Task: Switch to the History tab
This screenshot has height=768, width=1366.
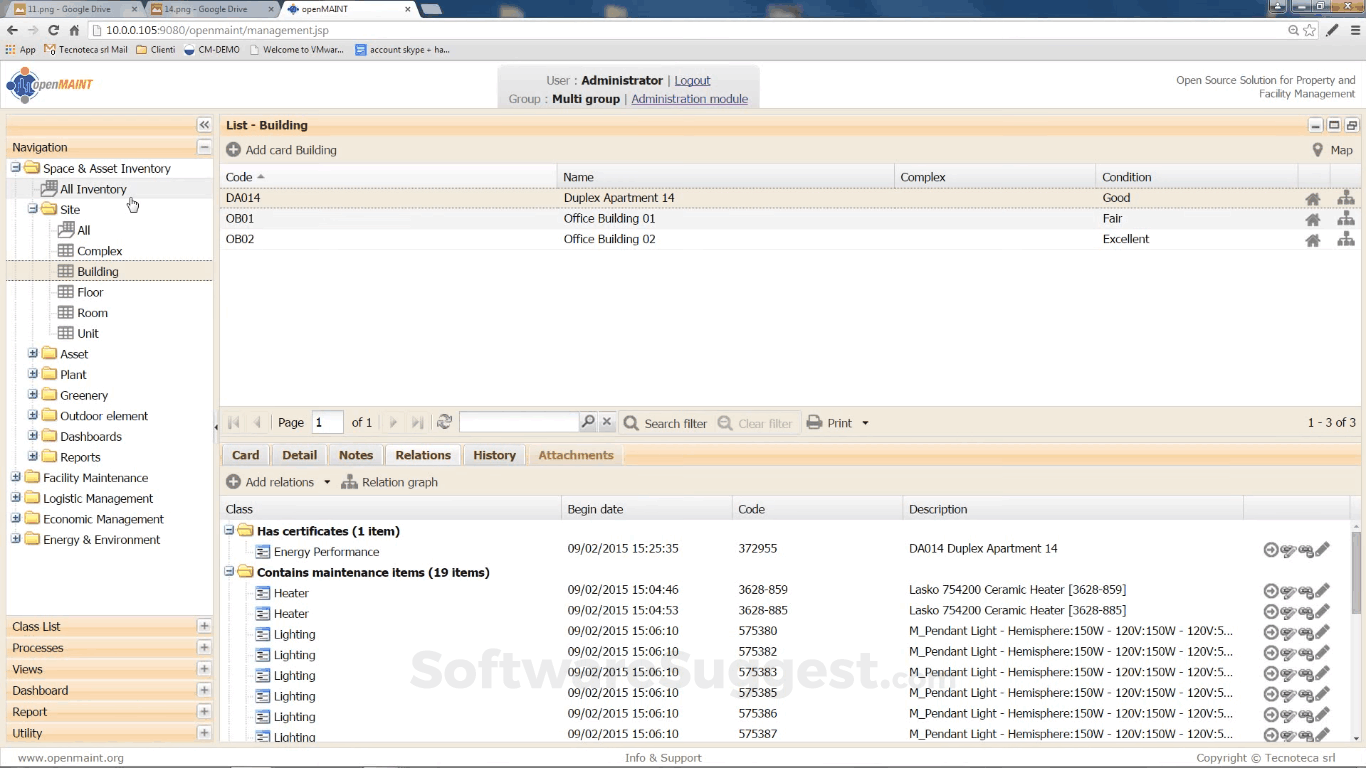Action: (494, 455)
